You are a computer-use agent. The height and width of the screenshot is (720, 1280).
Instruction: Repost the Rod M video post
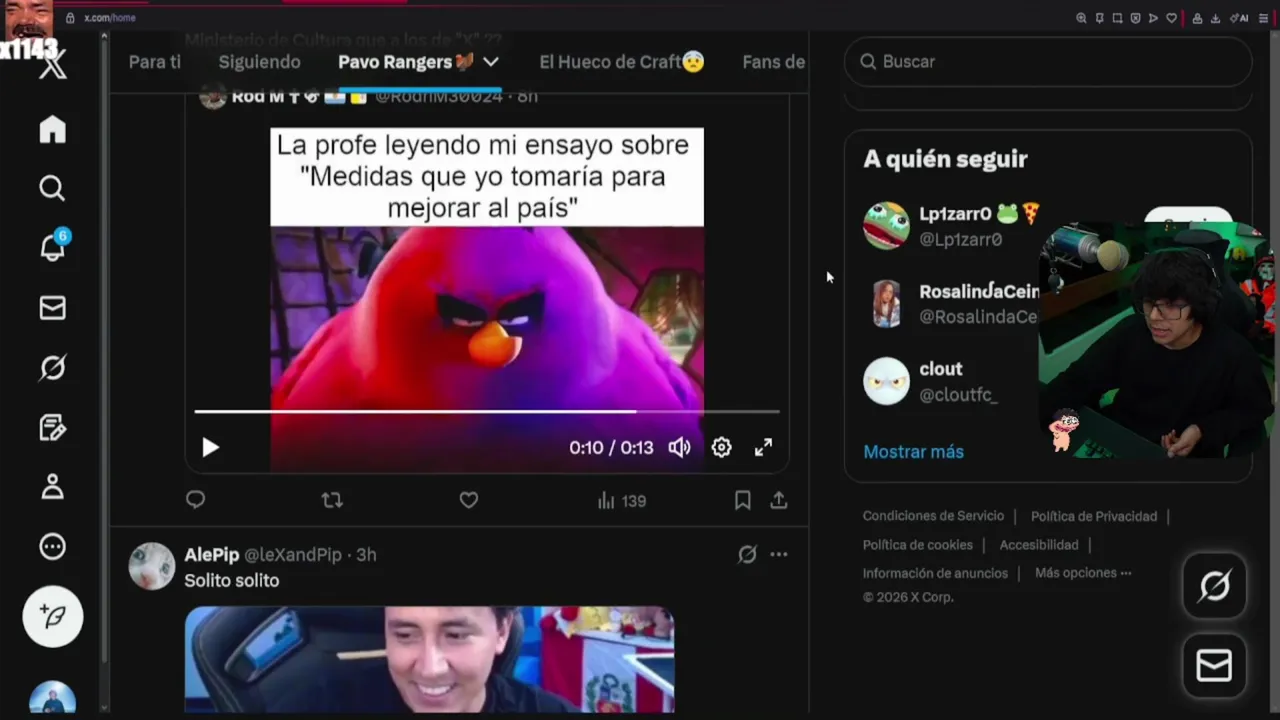(x=332, y=500)
